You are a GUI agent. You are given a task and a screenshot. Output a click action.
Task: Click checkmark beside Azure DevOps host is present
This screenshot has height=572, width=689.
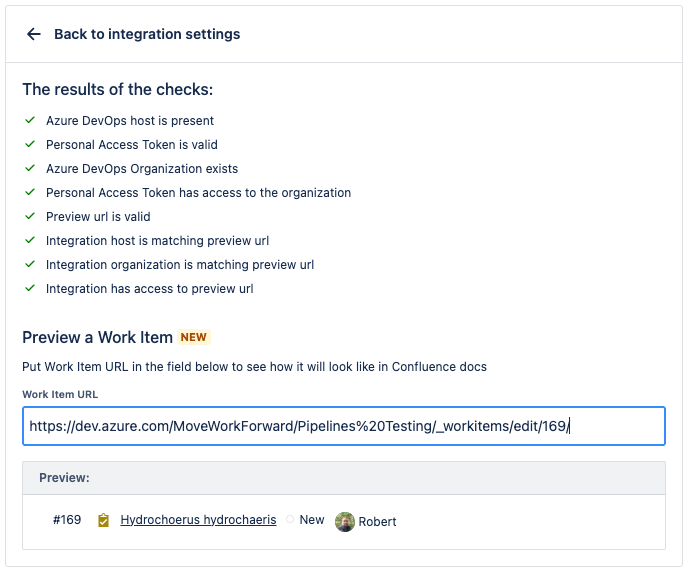click(30, 120)
